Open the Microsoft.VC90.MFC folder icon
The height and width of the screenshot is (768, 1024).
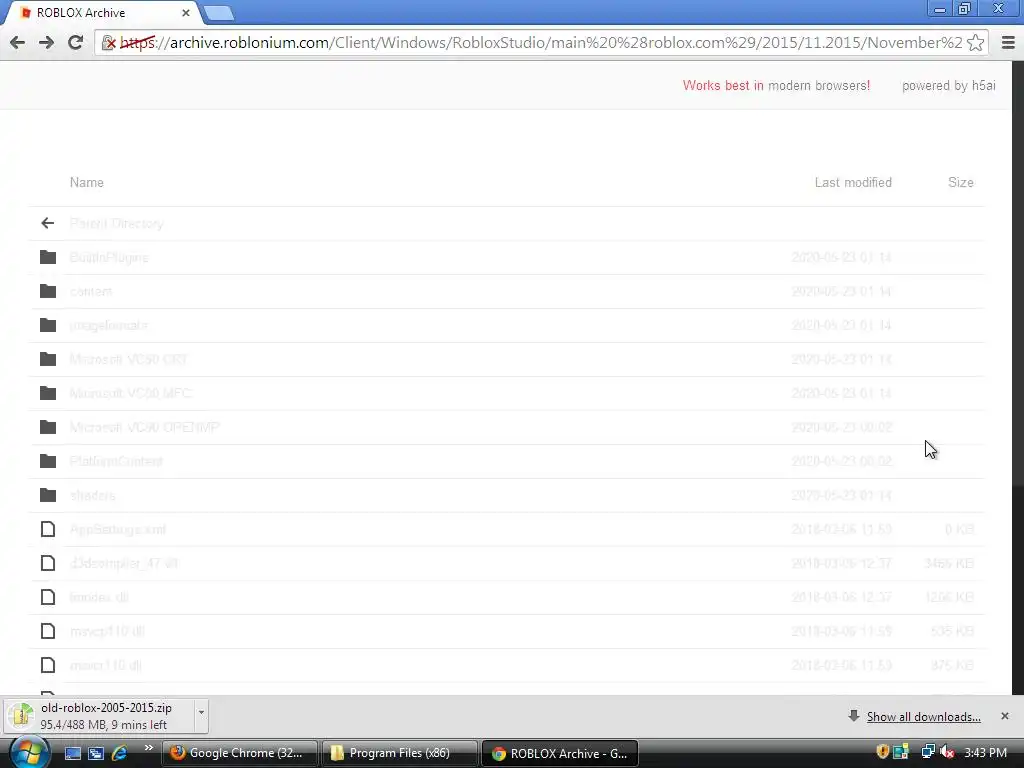(48, 393)
